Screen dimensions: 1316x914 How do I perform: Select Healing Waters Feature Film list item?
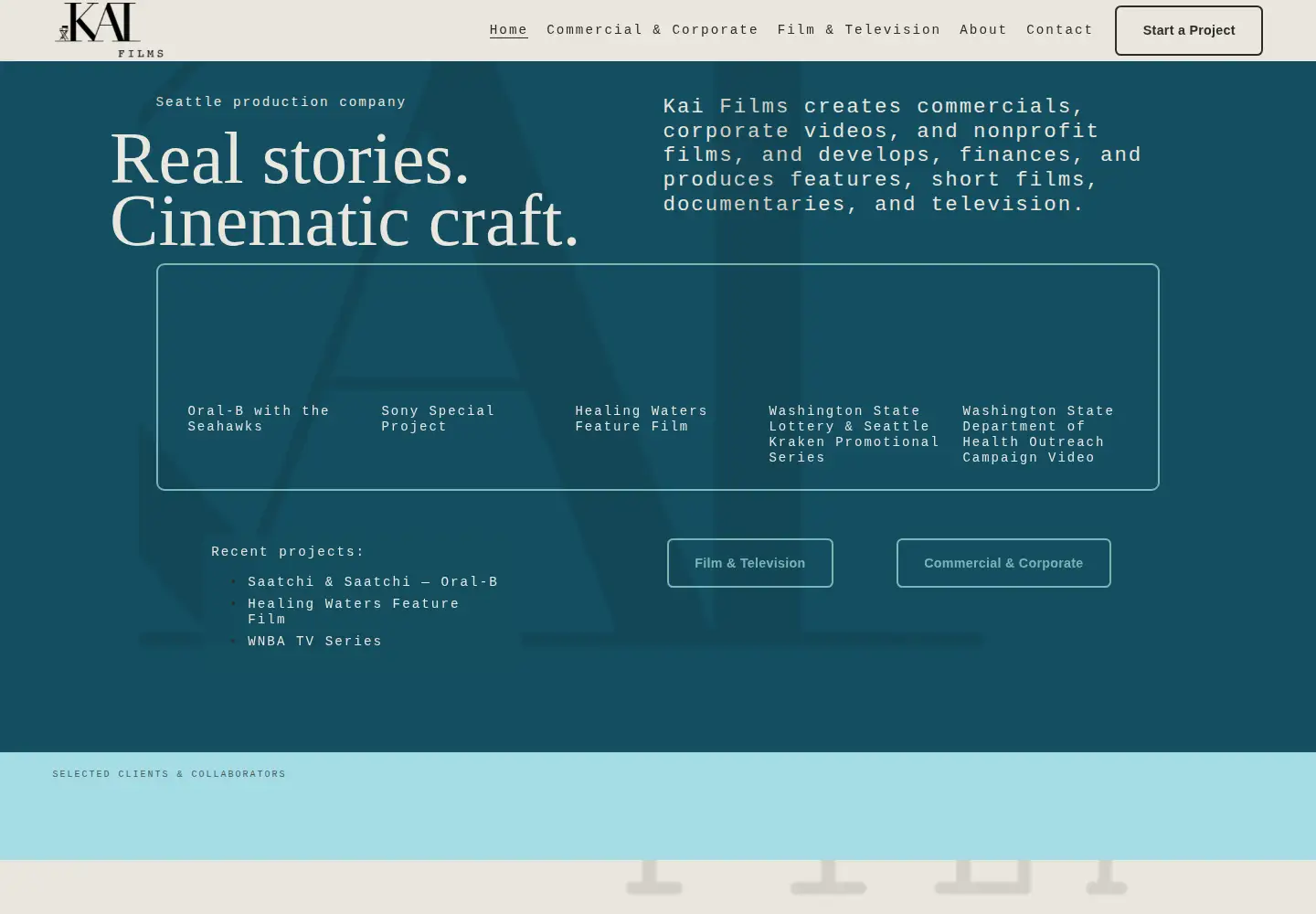pos(354,611)
